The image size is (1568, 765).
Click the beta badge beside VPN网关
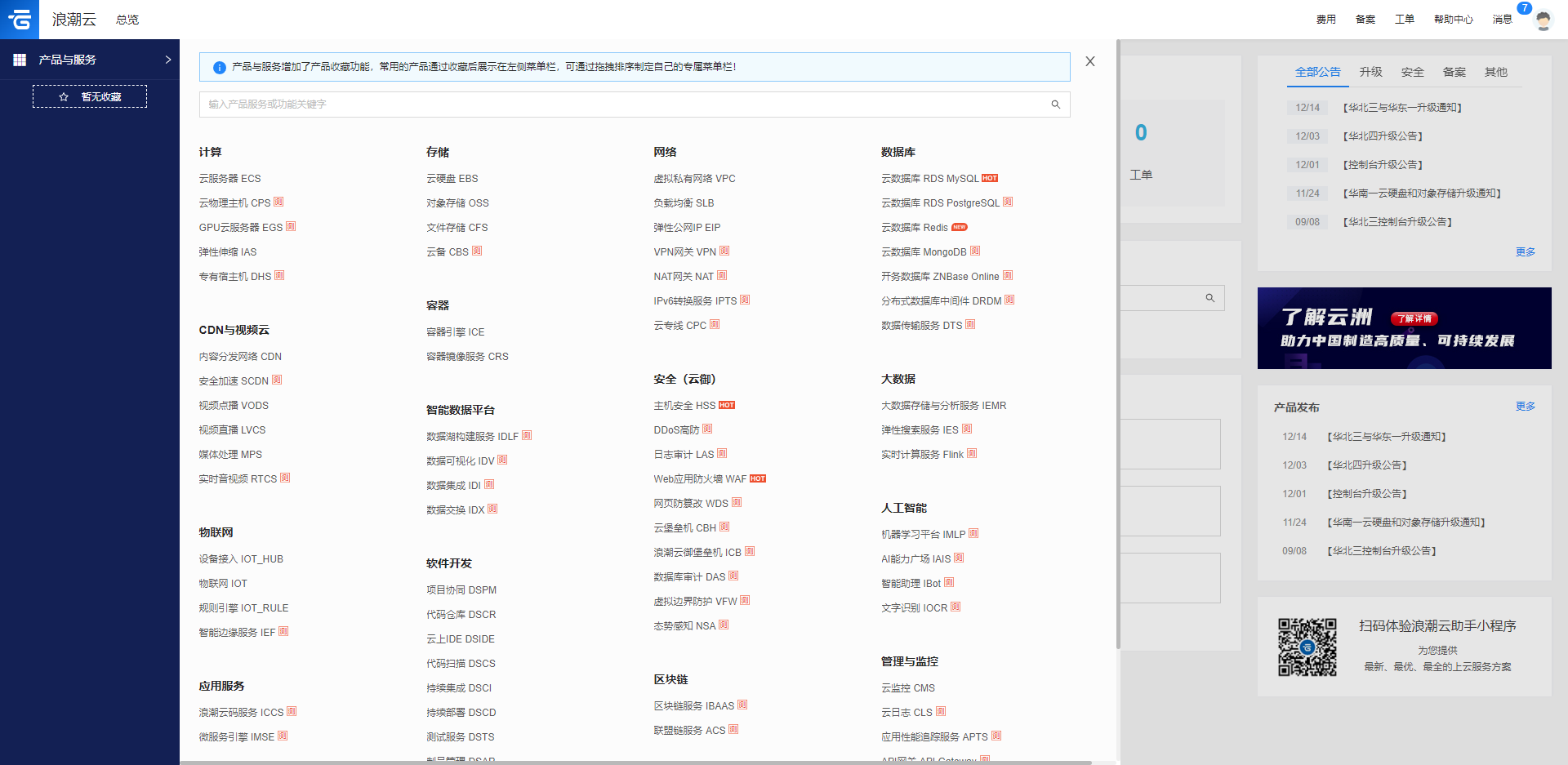coord(724,251)
